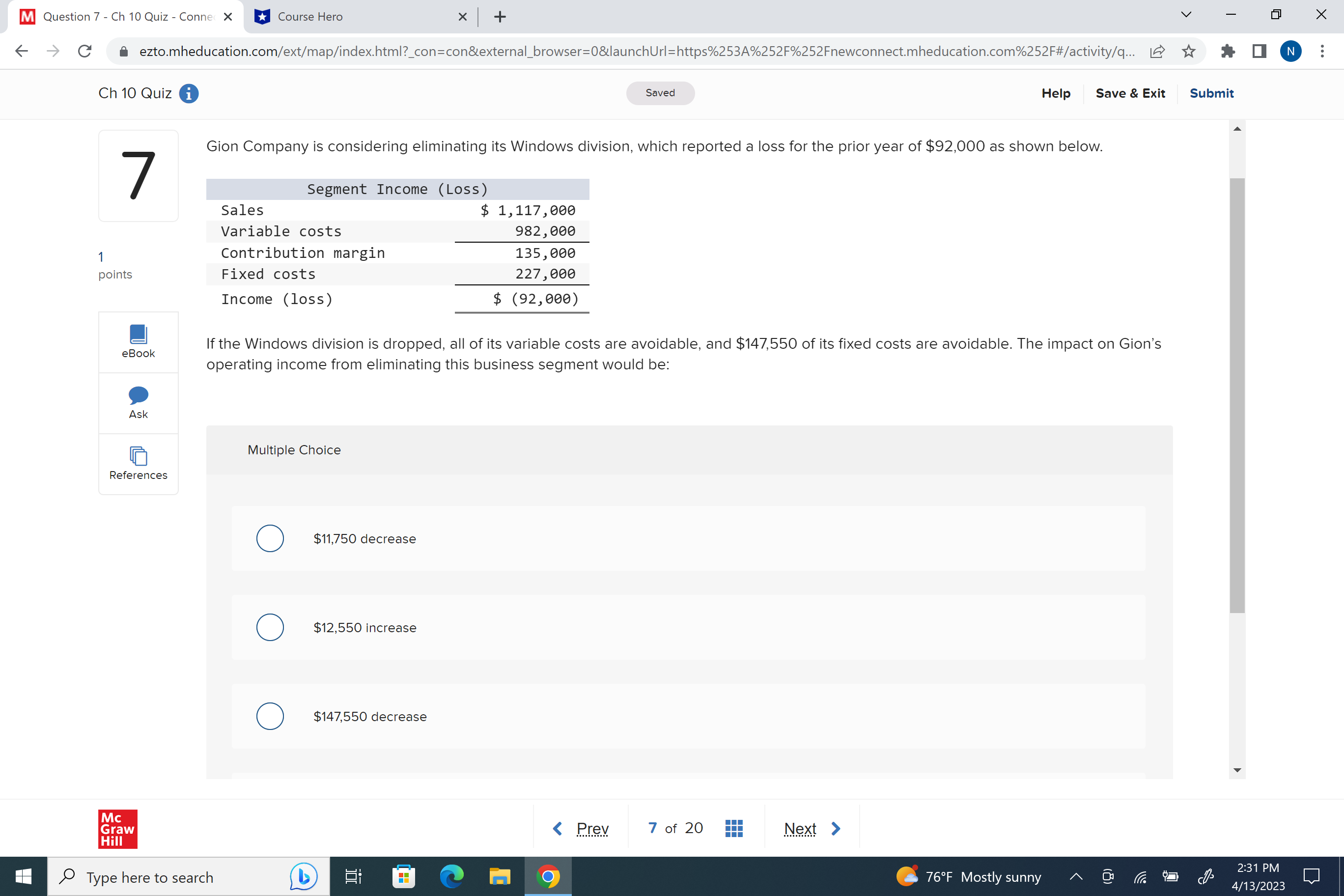
Task: Open the eBook resource icon
Action: [x=139, y=335]
